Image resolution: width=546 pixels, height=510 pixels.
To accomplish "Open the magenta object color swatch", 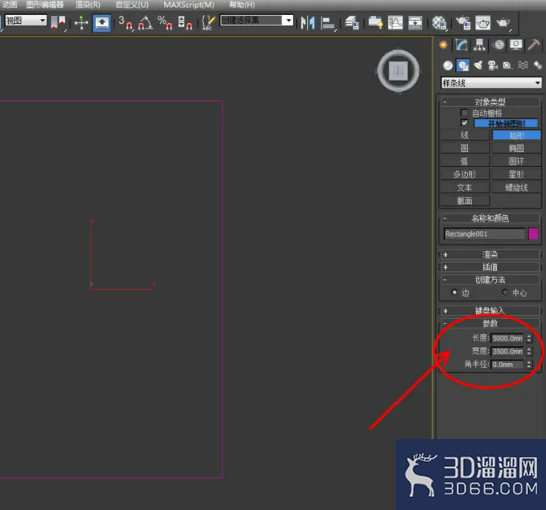I will 533,234.
